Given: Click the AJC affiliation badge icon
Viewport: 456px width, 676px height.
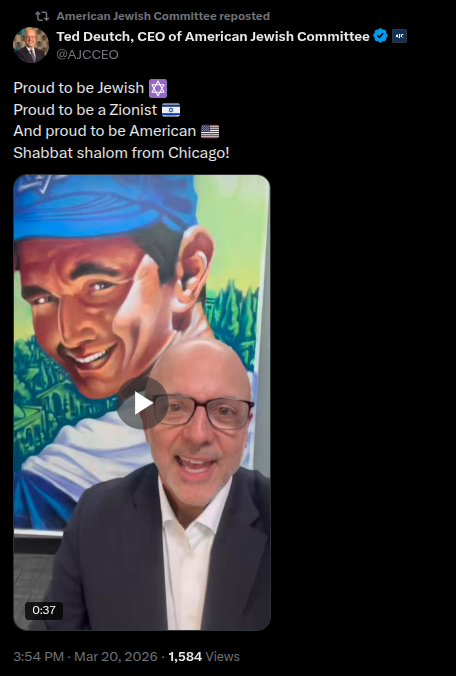Looking at the screenshot, I should 400,36.
